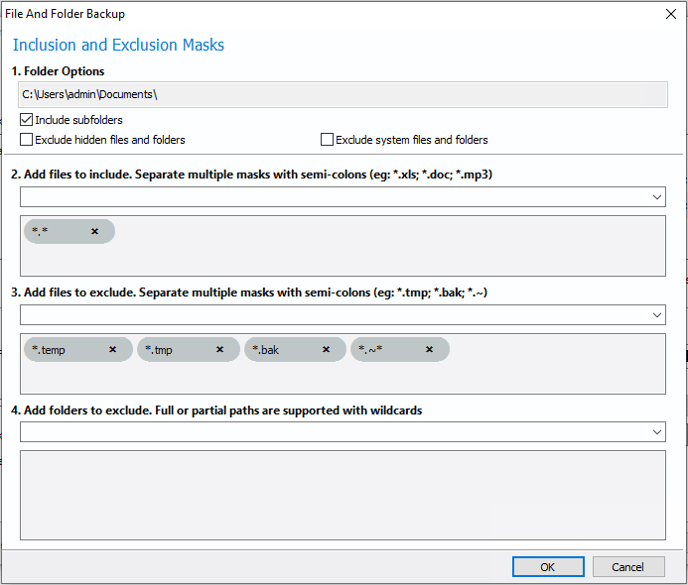Remove the *.bak exclusion mask tag

click(x=326, y=349)
